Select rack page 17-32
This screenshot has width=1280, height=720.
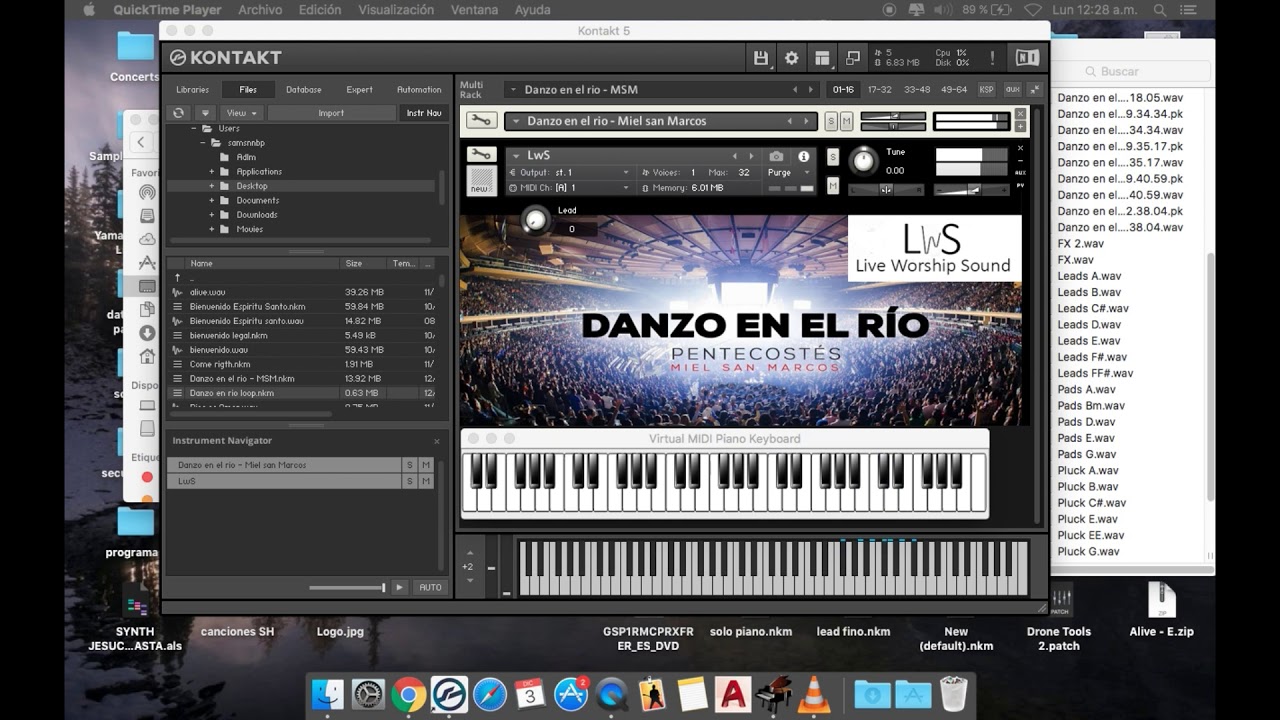(880, 90)
